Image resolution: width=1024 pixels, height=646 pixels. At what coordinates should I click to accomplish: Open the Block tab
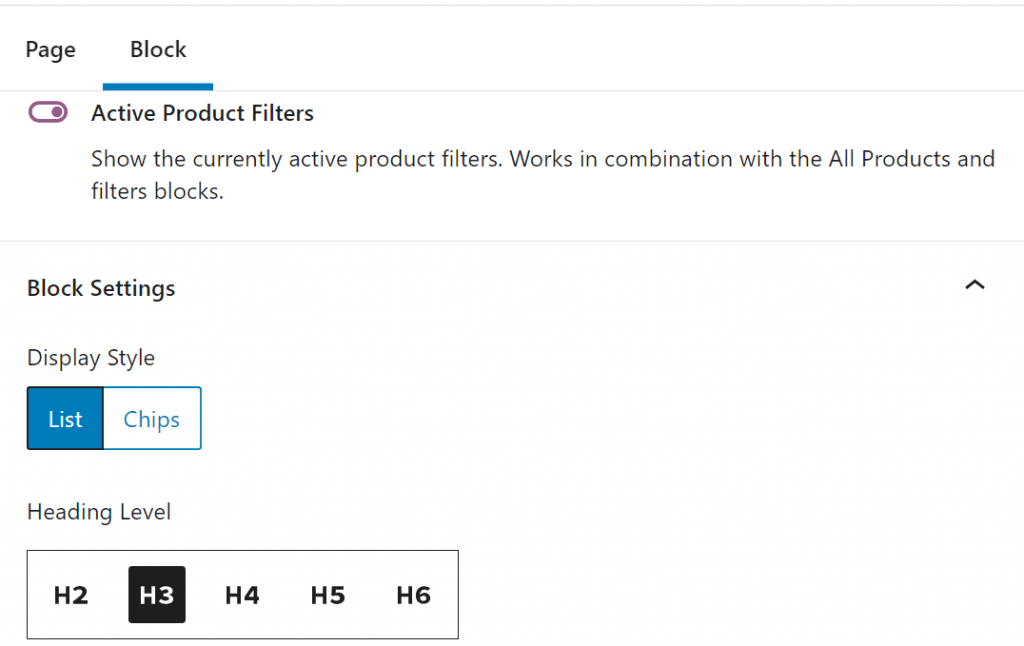157,49
